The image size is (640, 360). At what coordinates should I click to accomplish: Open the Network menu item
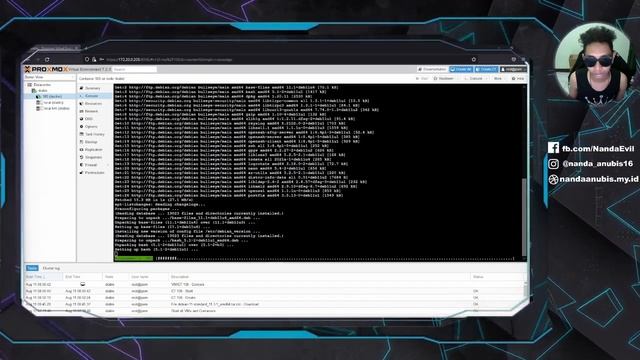94,111
